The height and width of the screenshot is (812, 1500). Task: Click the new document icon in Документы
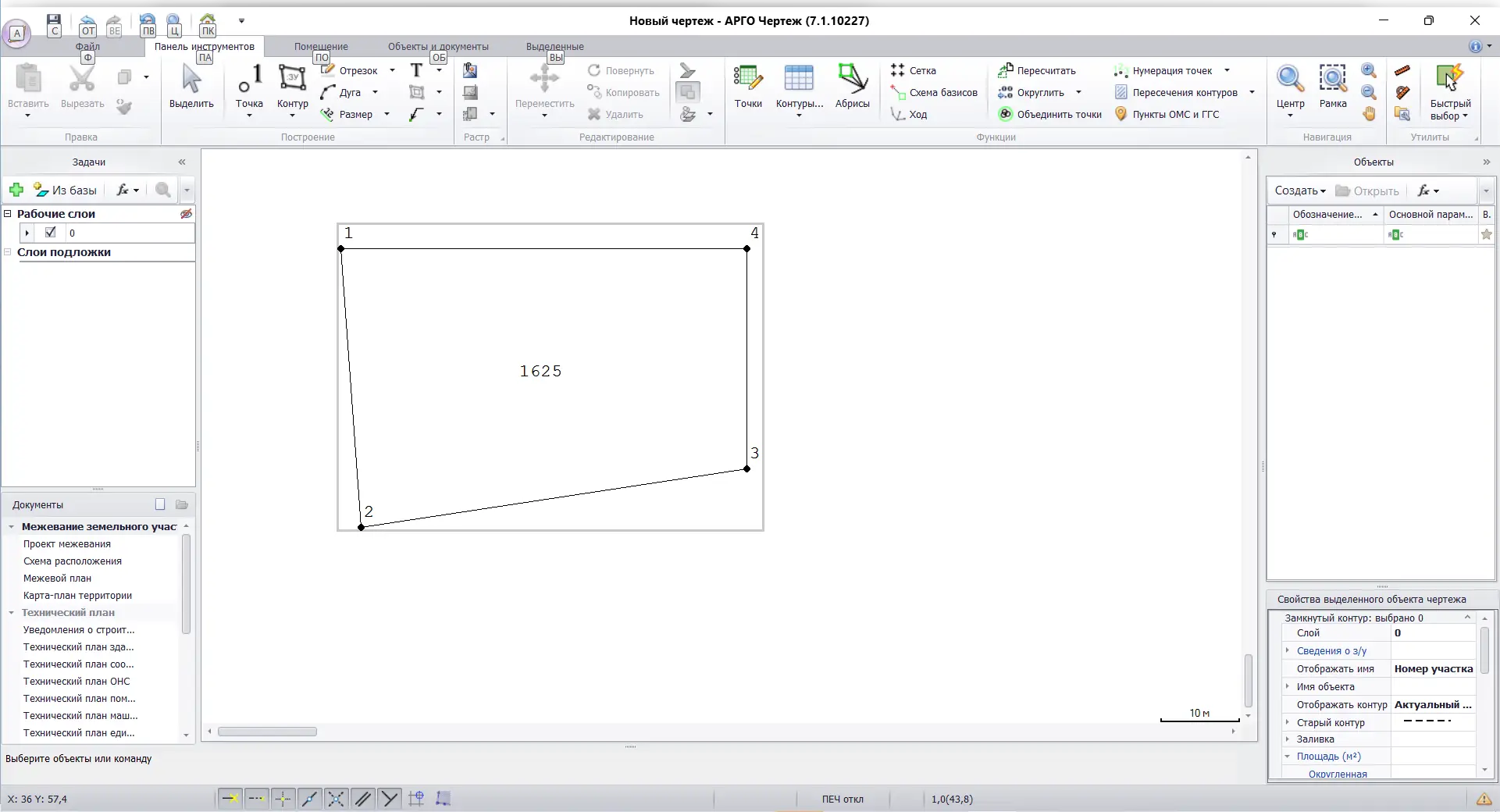(160, 504)
